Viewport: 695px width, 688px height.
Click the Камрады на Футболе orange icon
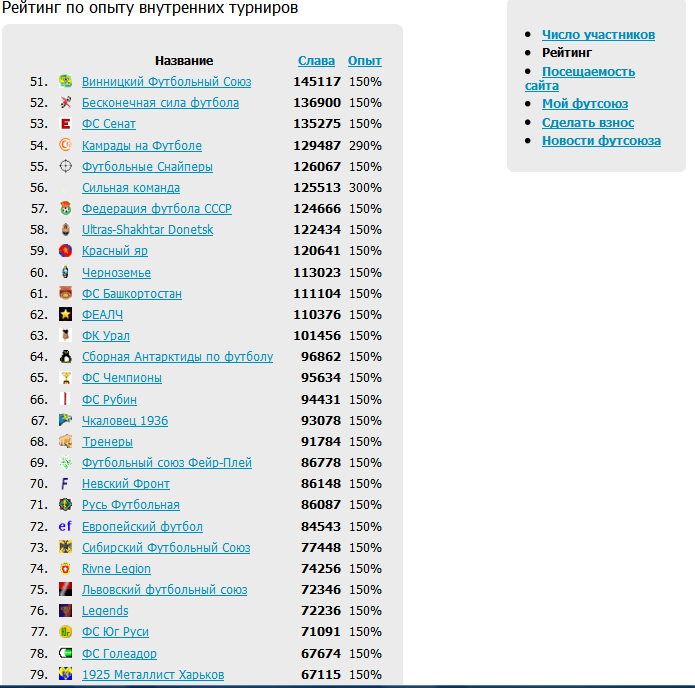pos(65,145)
